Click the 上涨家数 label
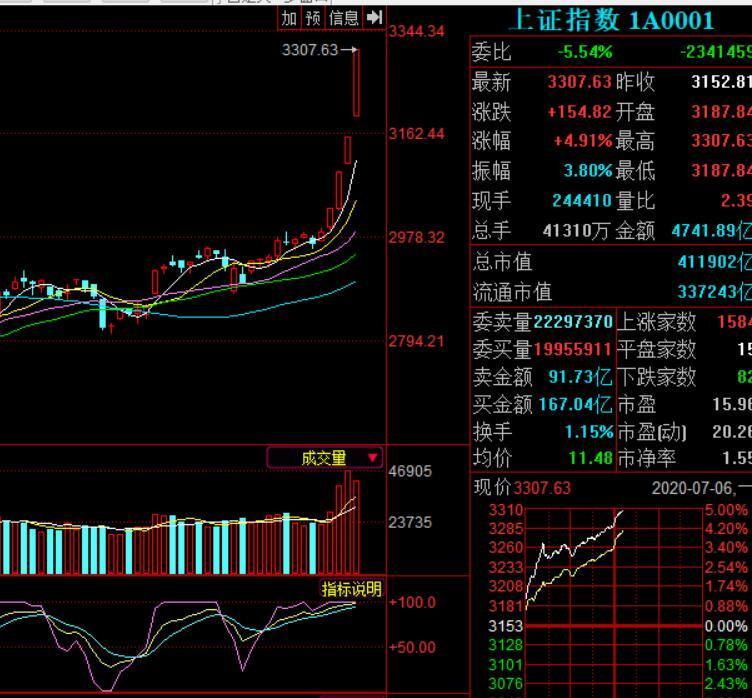 pos(656,322)
